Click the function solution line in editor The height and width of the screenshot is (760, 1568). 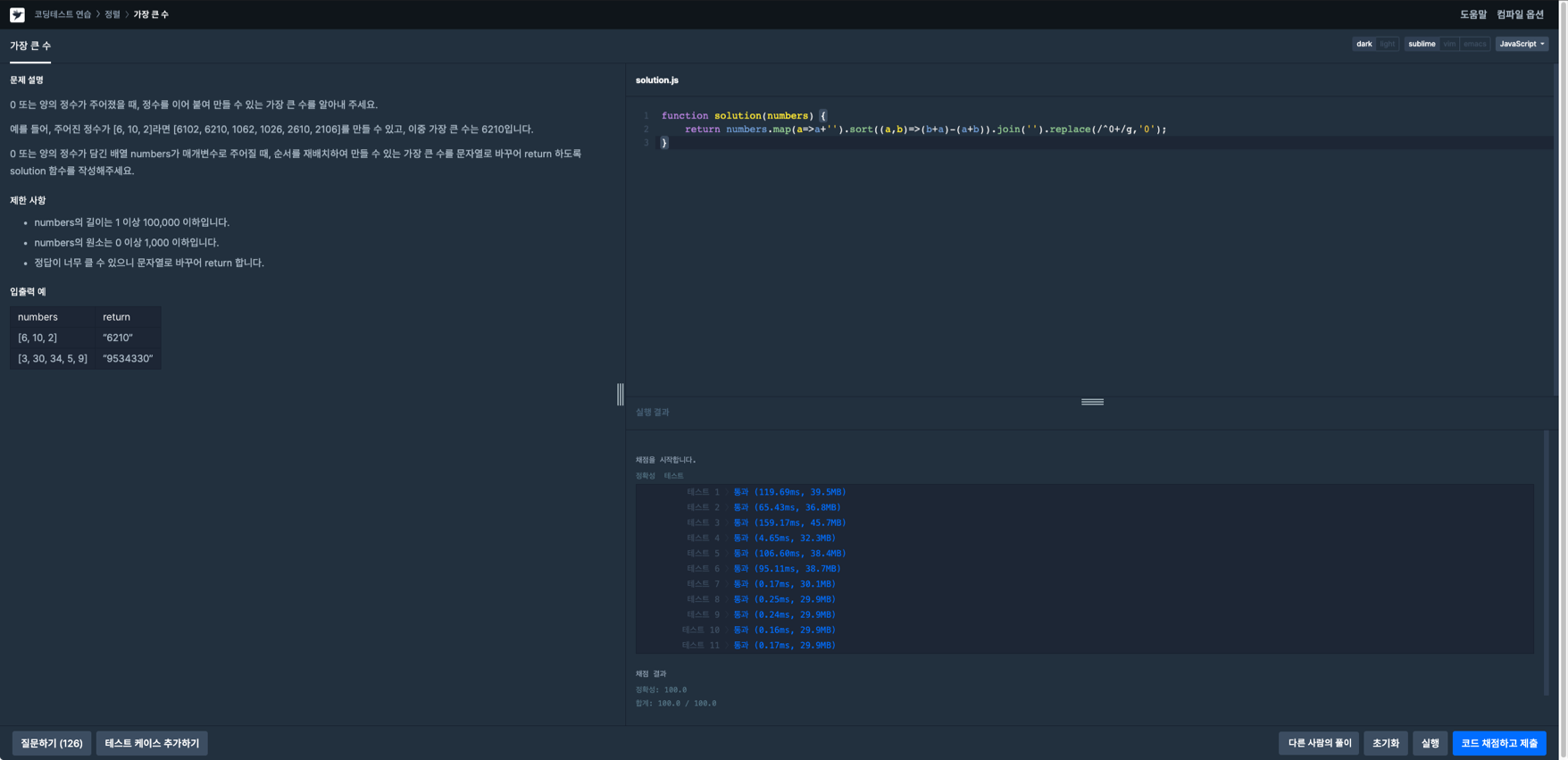coord(744,116)
